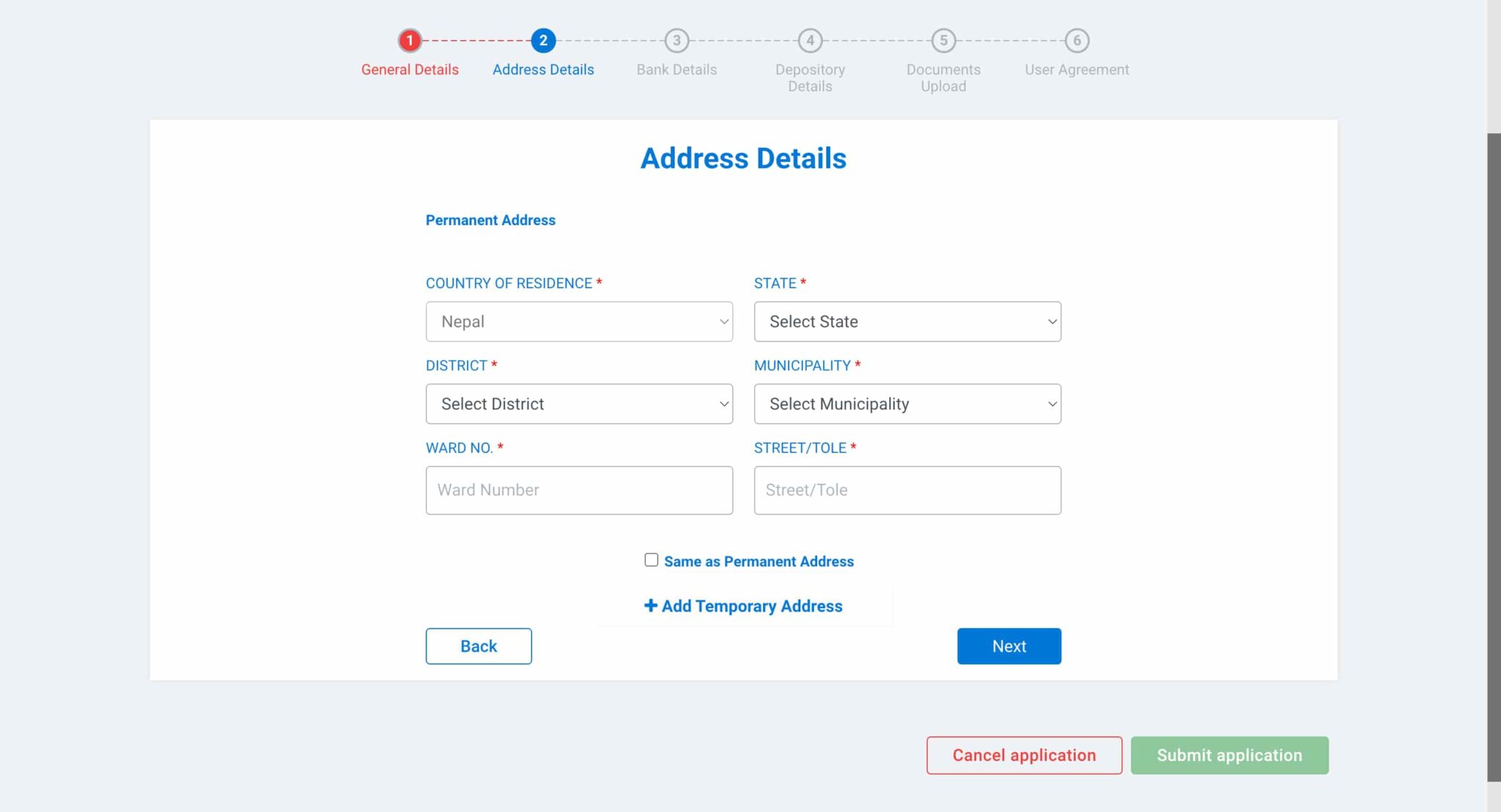Click the Address Details page title
Image resolution: width=1501 pixels, height=812 pixels.
pos(743,158)
